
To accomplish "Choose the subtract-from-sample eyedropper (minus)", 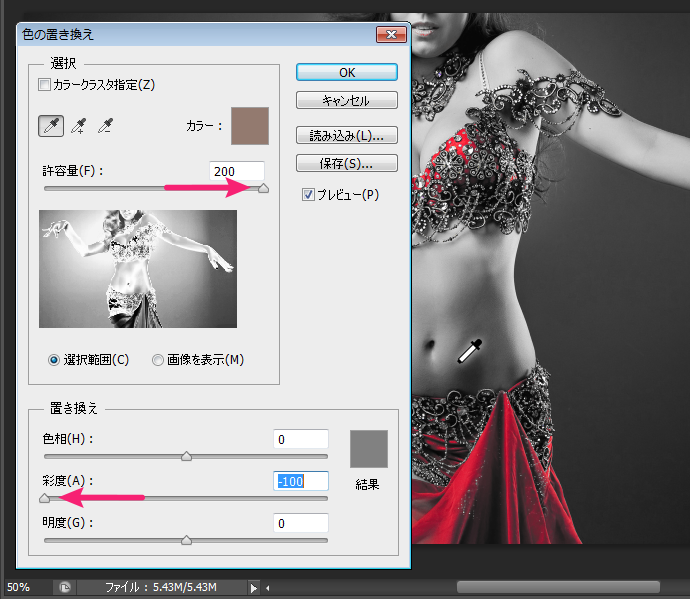I will coord(104,126).
